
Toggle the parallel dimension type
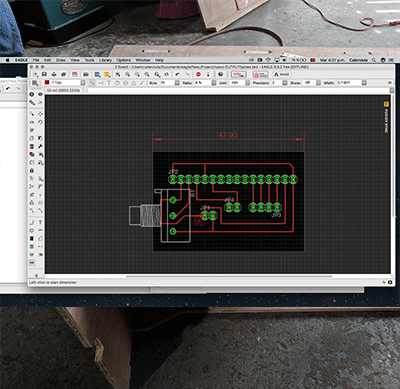pos(93,83)
